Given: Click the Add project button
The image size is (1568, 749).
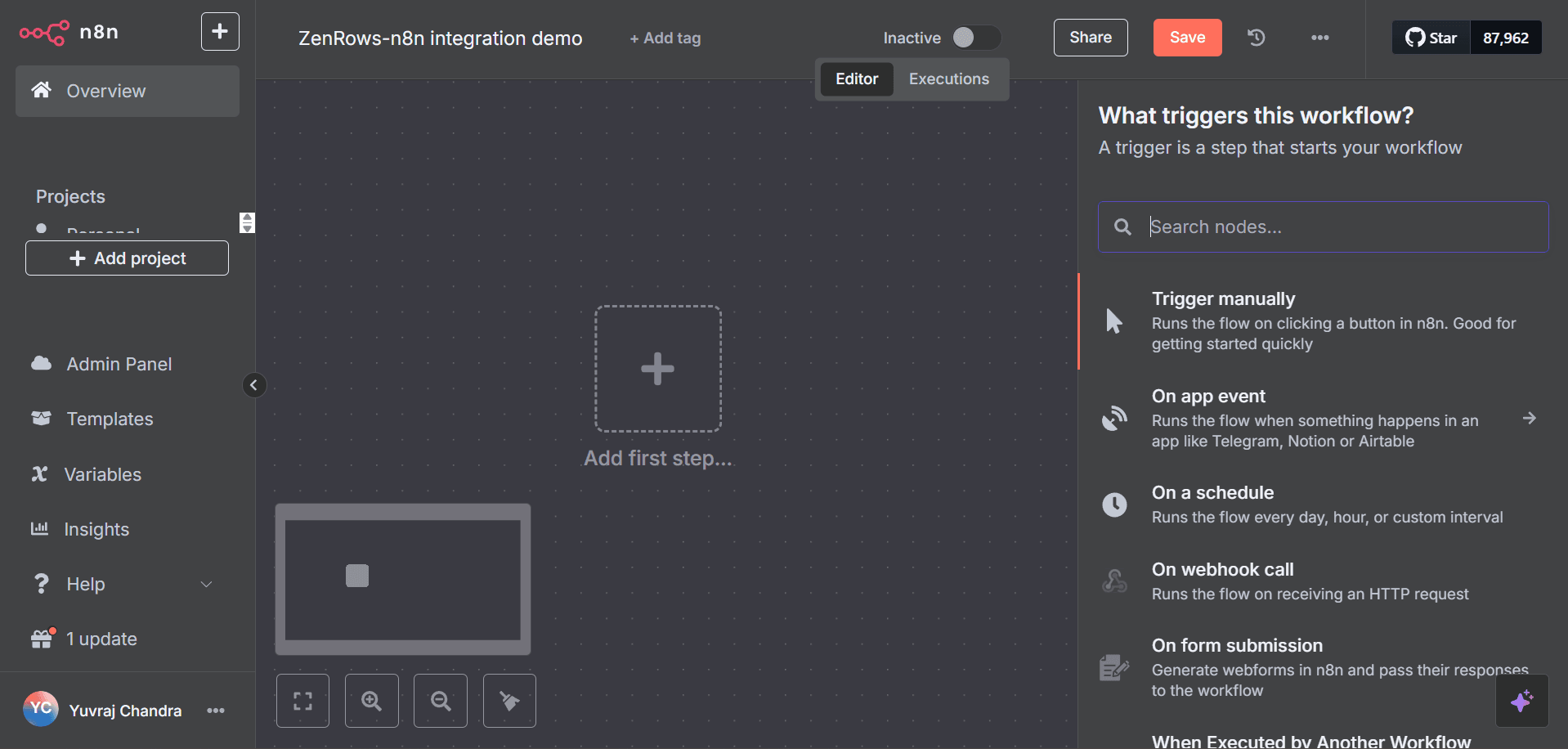Looking at the screenshot, I should click(127, 258).
